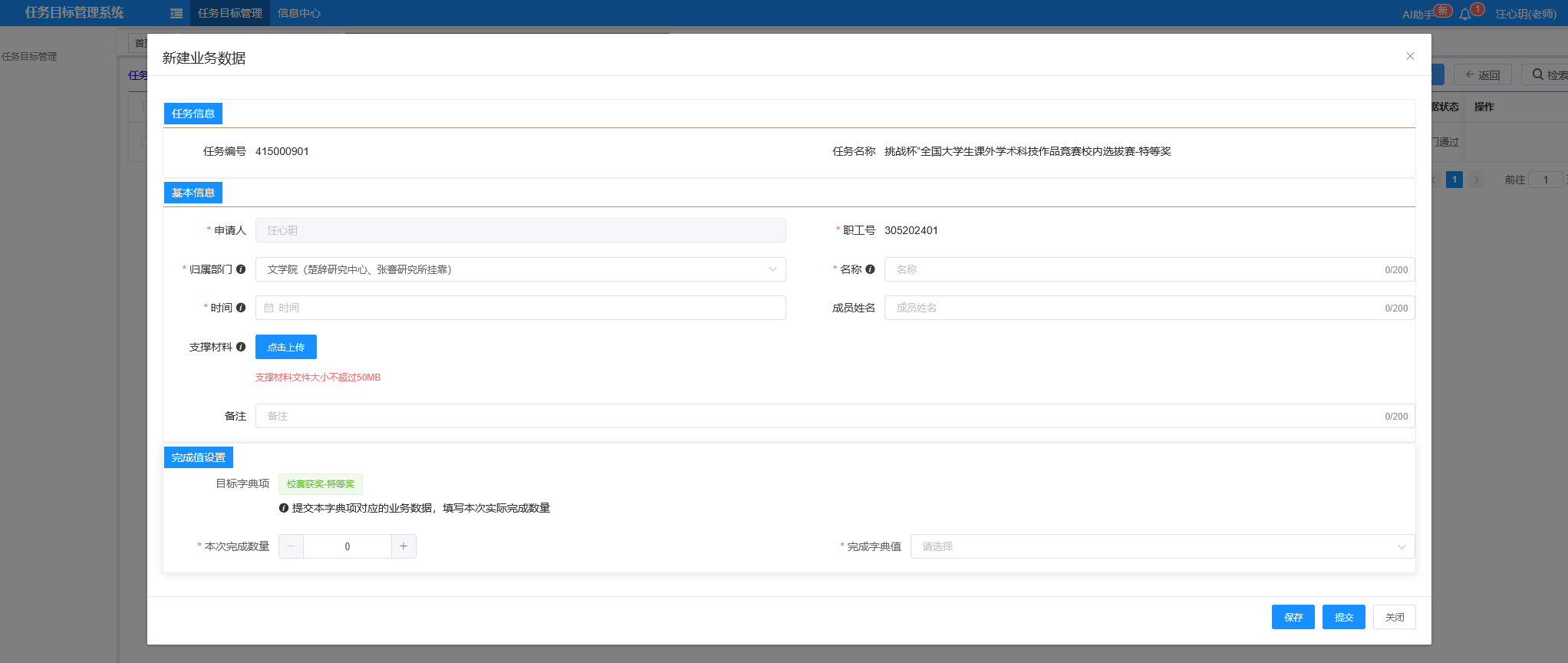
Task: Click the 基本信息 section header
Action: (193, 193)
